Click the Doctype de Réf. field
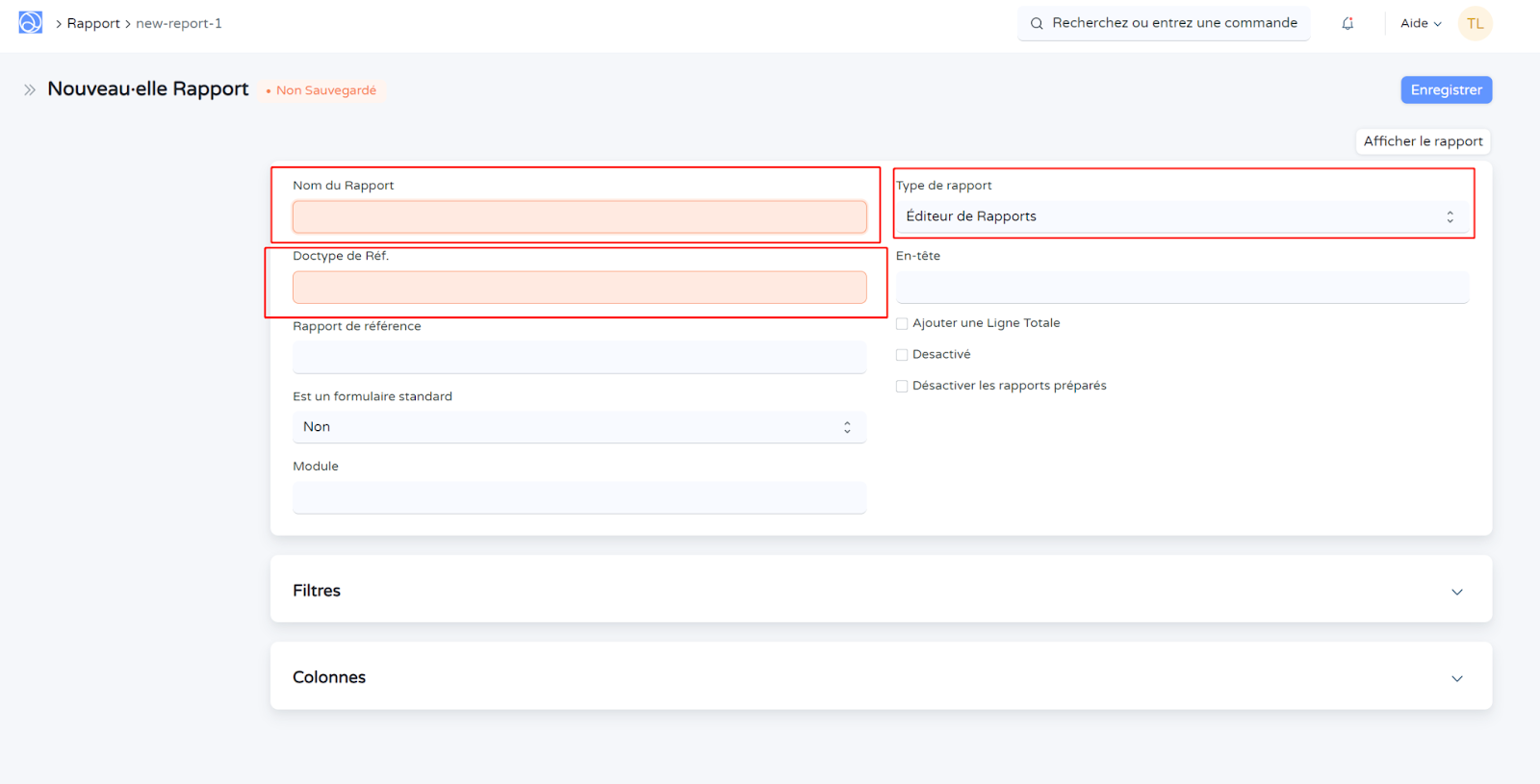Image resolution: width=1540 pixels, height=784 pixels. click(x=578, y=288)
